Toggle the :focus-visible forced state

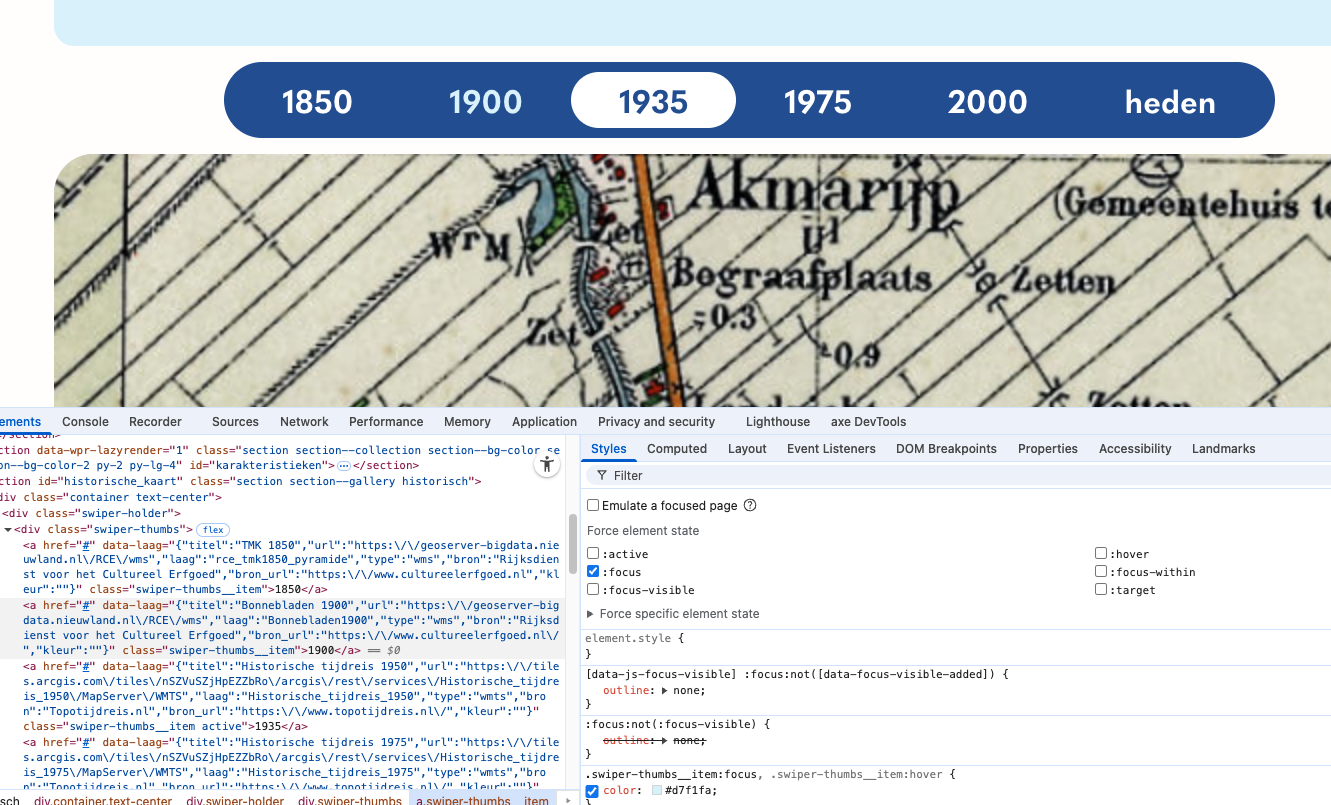(593, 590)
